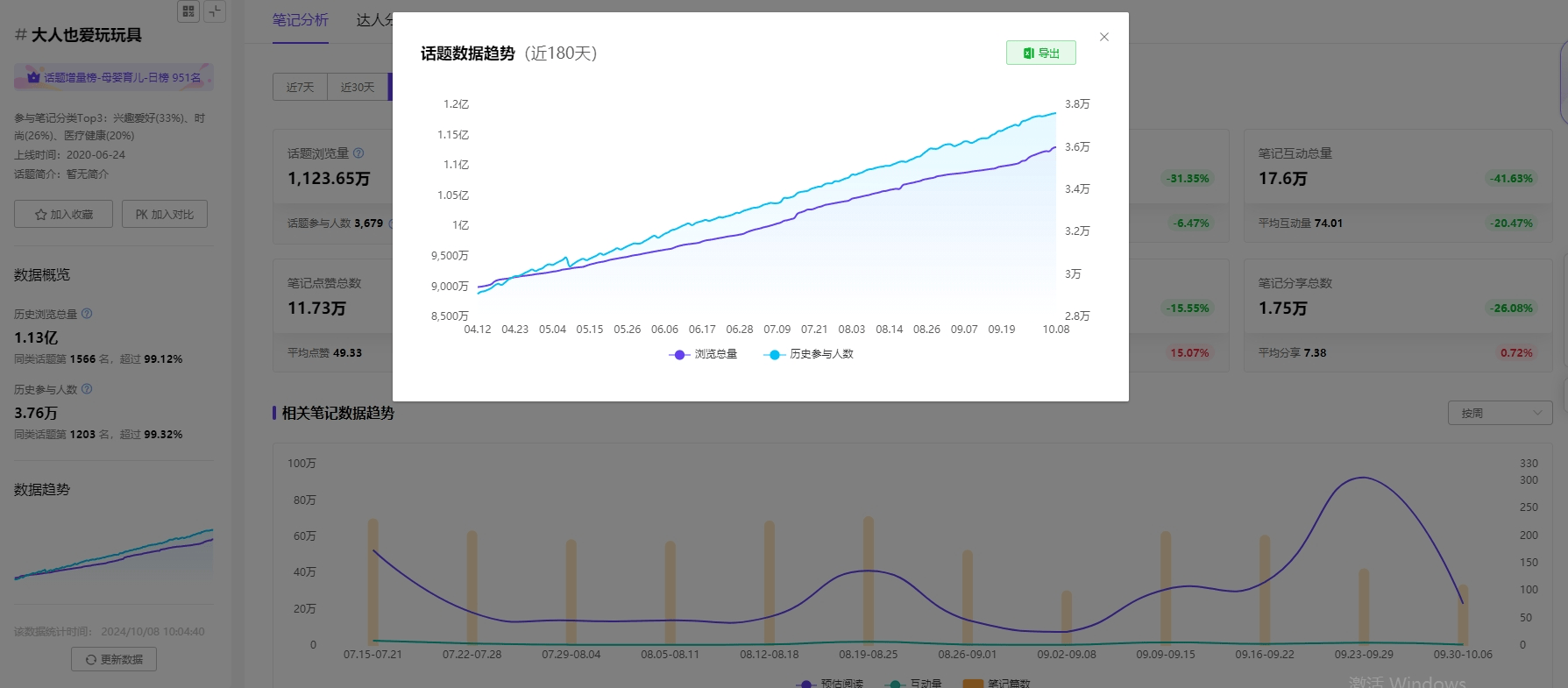Select 笔记分享总数 value 1.75万

pos(1283,309)
